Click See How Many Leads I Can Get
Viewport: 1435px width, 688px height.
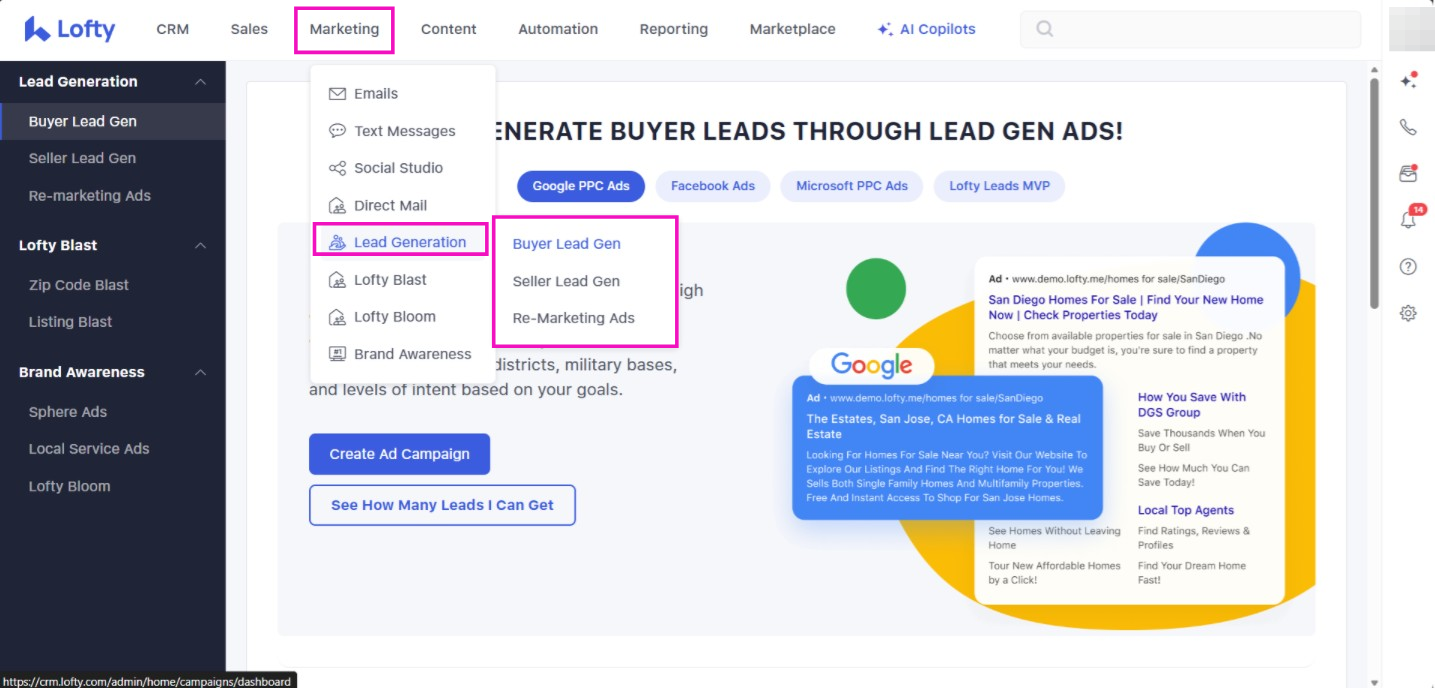(442, 505)
